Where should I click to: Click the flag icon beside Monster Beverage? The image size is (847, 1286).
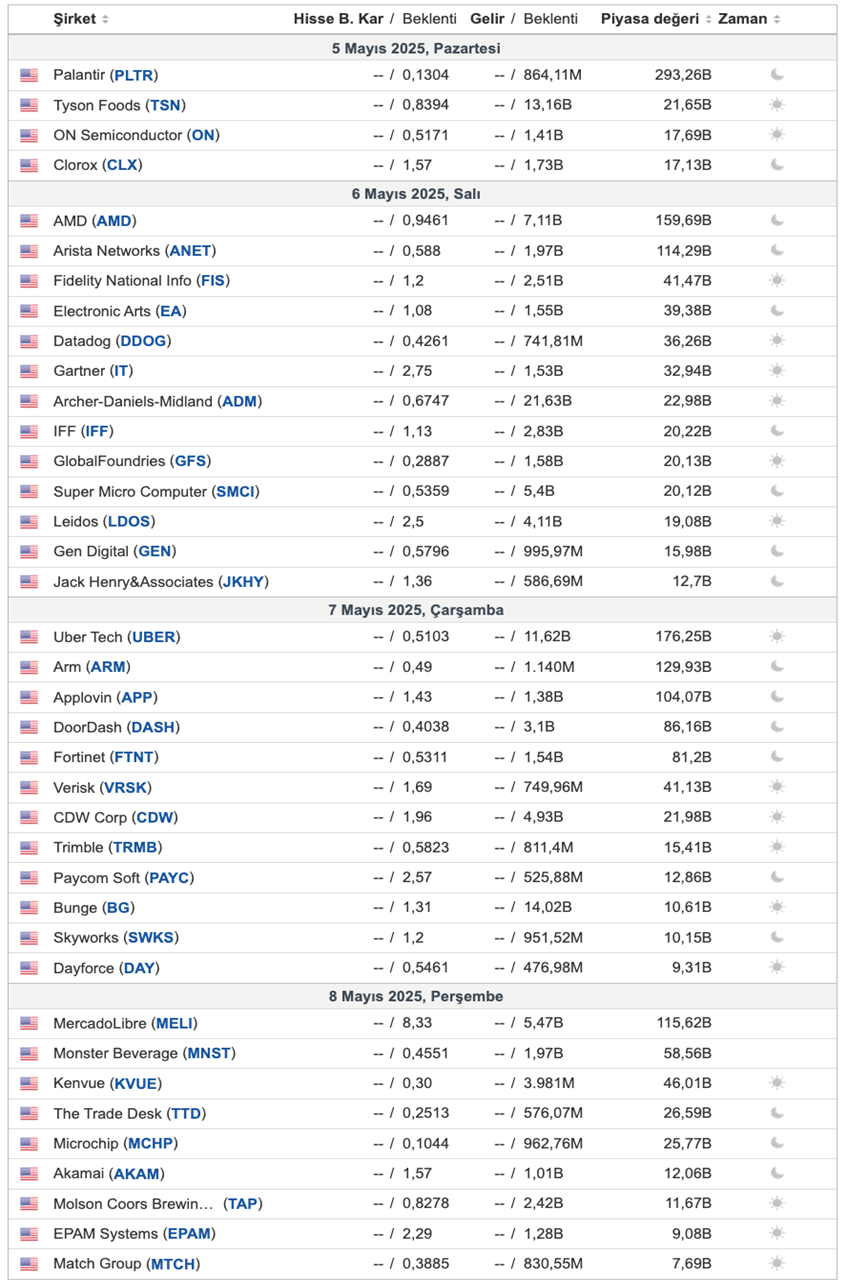[29, 1053]
